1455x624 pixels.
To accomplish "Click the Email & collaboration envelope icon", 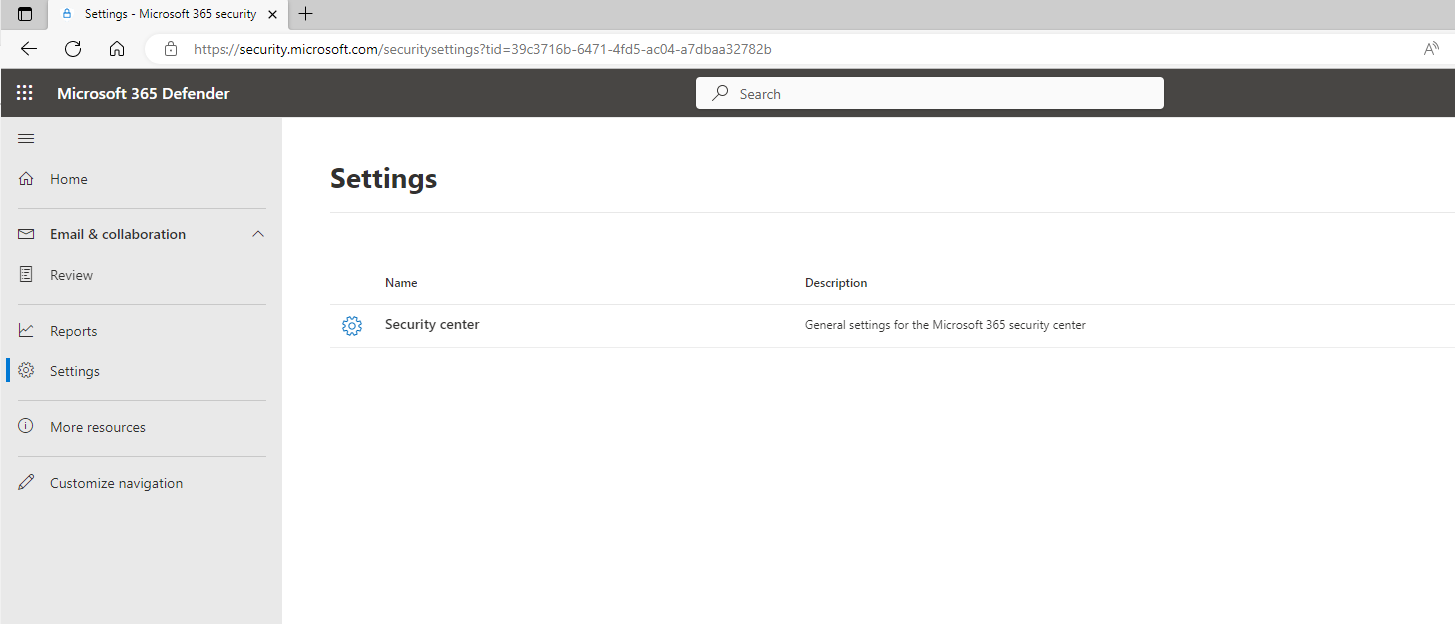I will click(27, 234).
